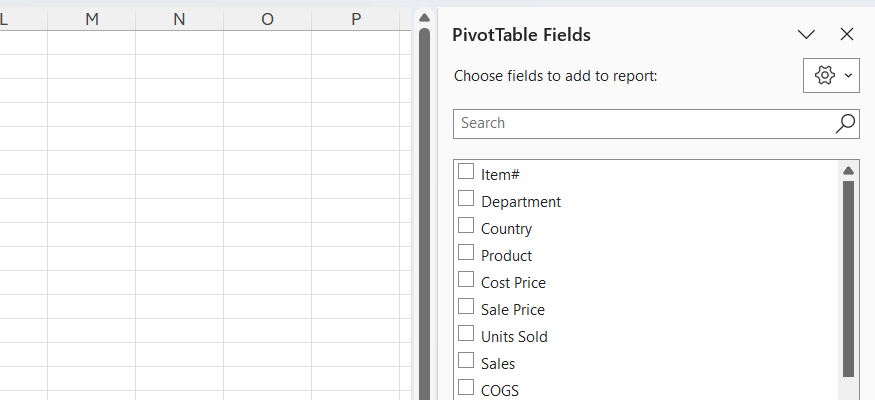The height and width of the screenshot is (400, 875).
Task: Enable the Cost Price field checkbox
Action: [466, 279]
